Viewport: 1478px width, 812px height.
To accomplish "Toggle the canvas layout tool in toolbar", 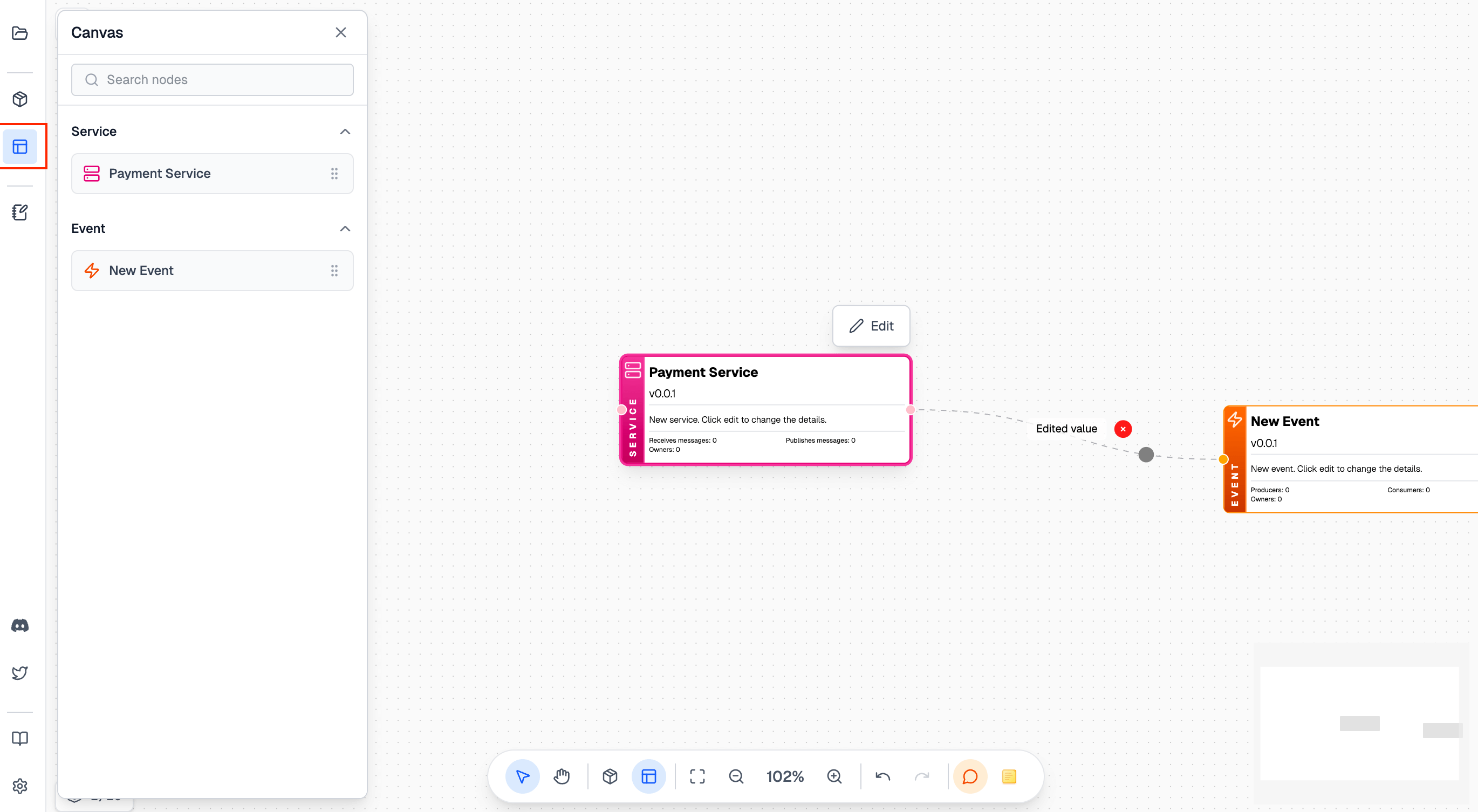I will point(649,776).
